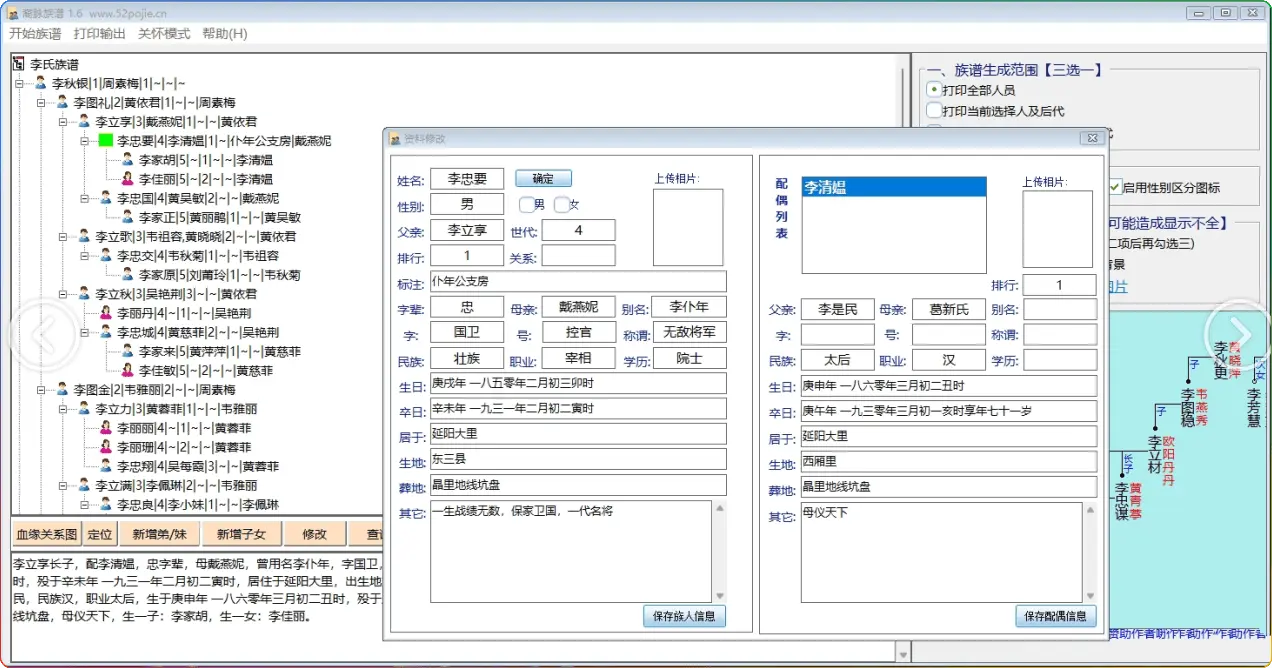Collapse the 李图礼 tree node
Image resolution: width=1272 pixels, height=668 pixels.
tap(41, 103)
